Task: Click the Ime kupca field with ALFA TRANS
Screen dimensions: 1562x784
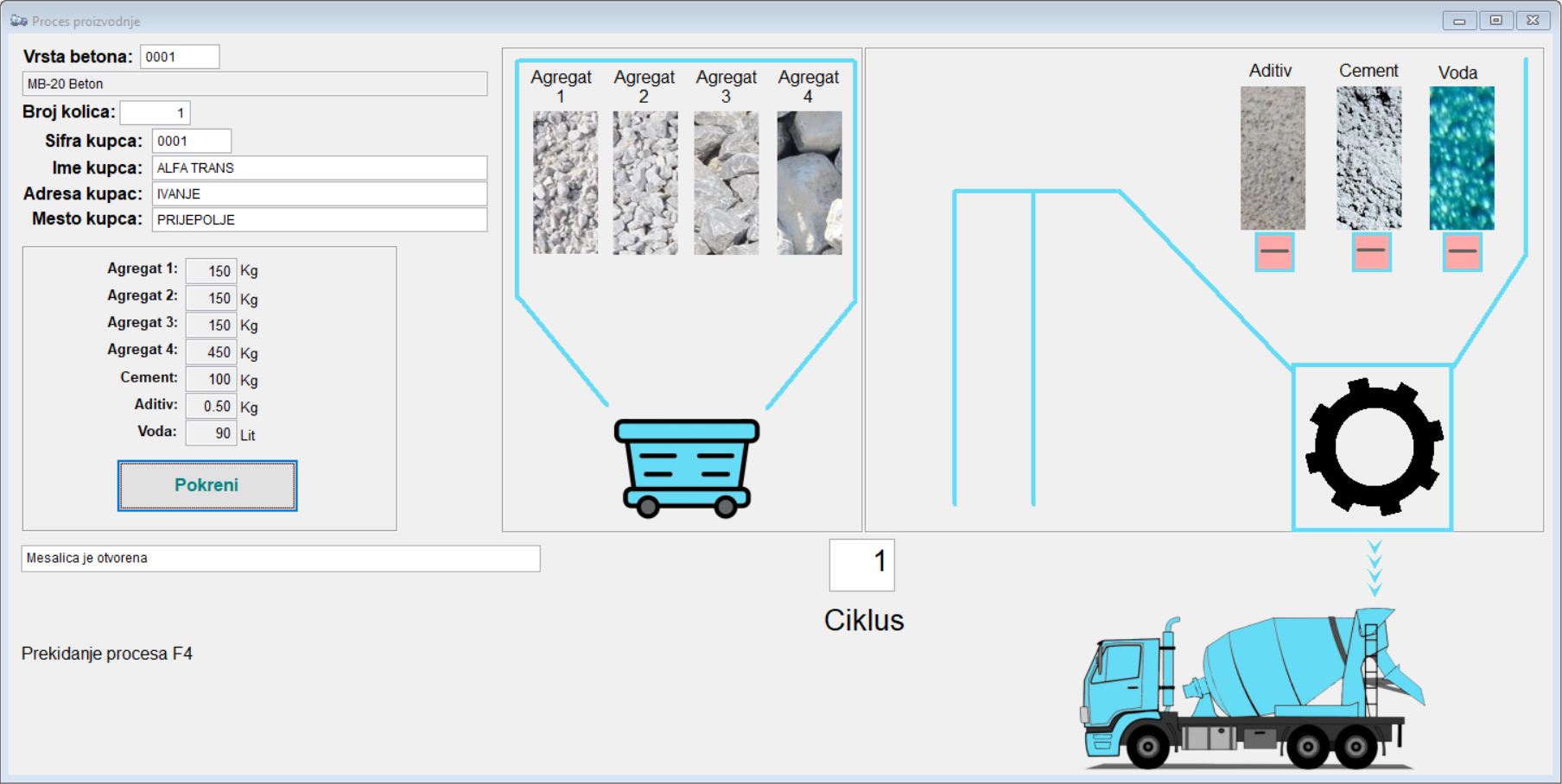Action: tap(320, 168)
